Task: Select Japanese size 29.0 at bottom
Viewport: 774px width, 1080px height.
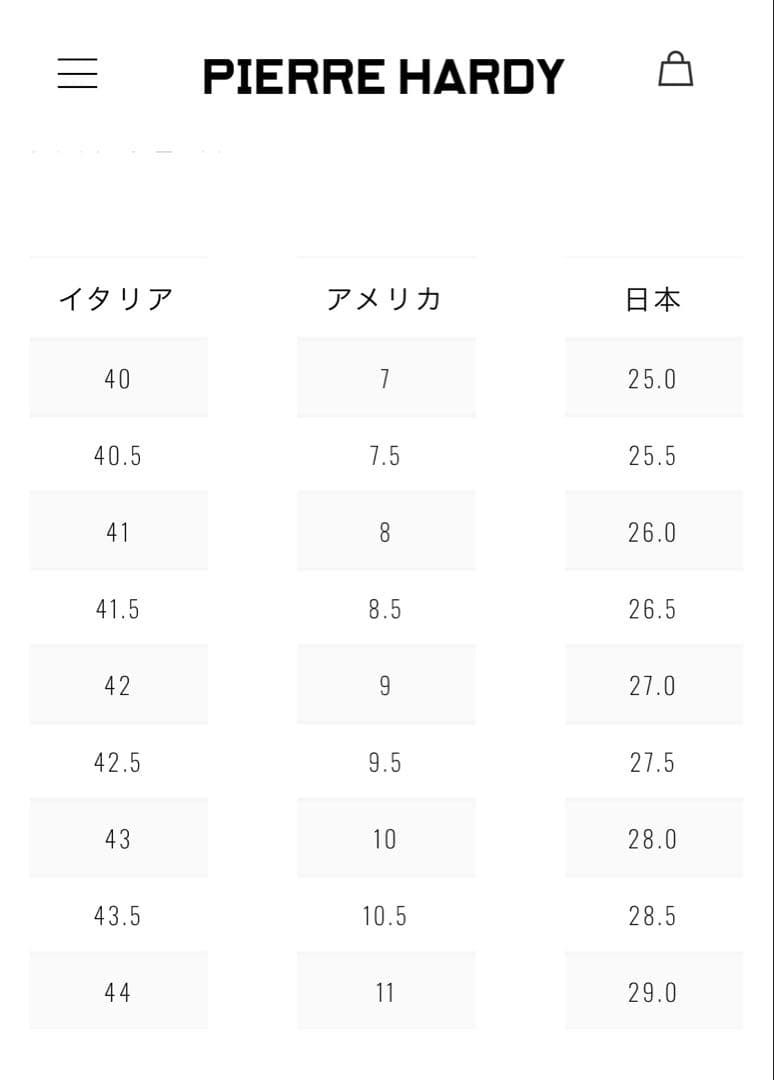Action: (654, 991)
